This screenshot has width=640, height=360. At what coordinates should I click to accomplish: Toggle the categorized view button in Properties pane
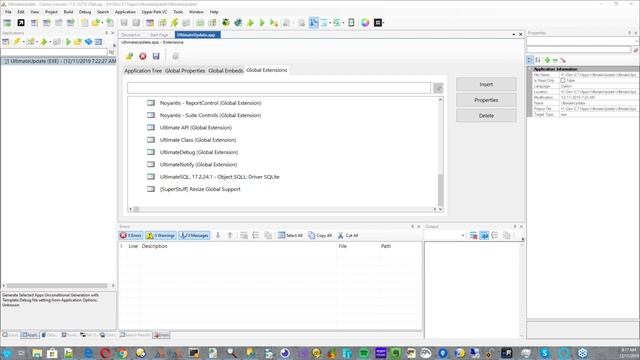[530, 60]
